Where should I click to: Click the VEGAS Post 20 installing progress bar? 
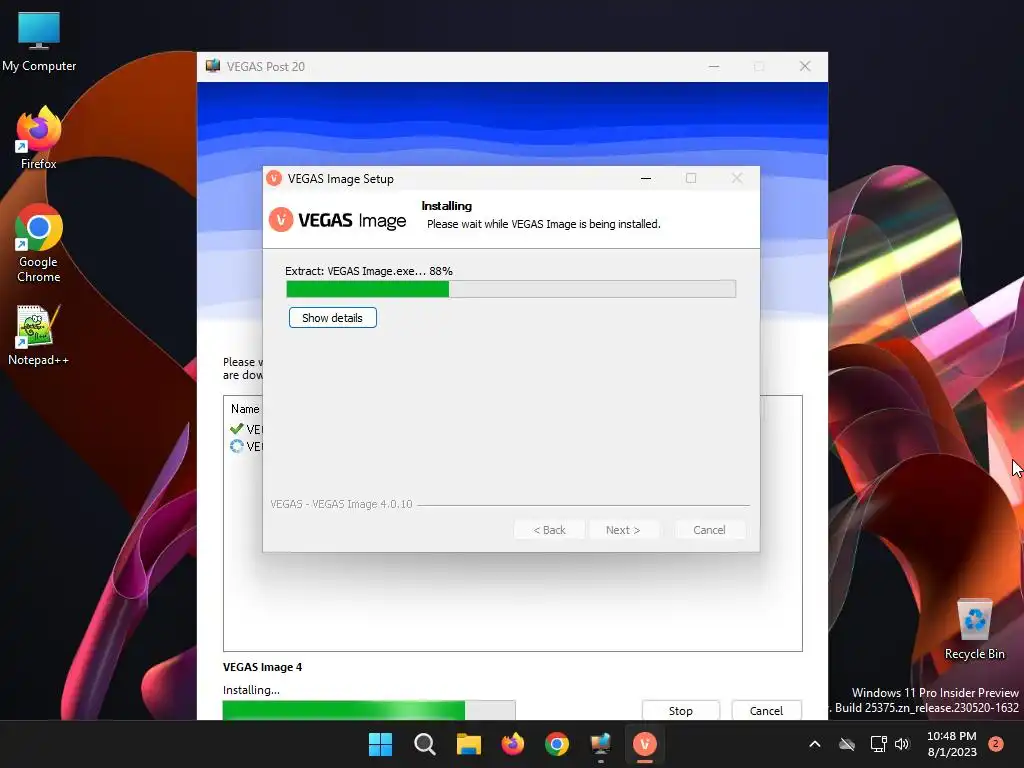[369, 711]
